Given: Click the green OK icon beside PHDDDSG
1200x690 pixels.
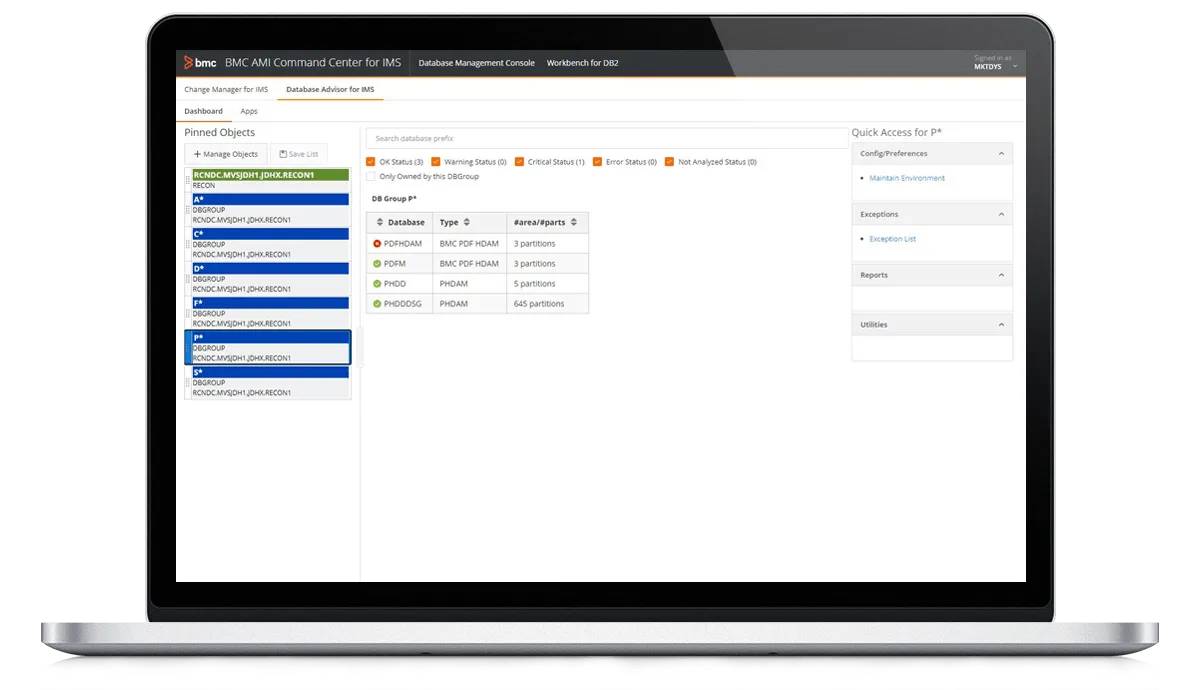Looking at the screenshot, I should [x=377, y=303].
